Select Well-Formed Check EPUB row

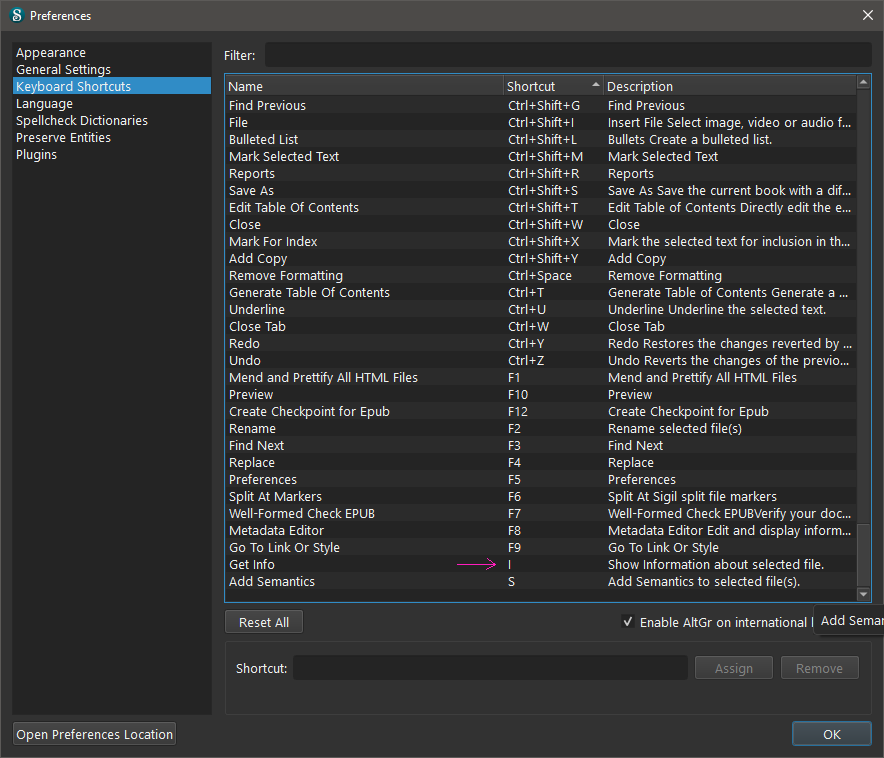click(541, 513)
